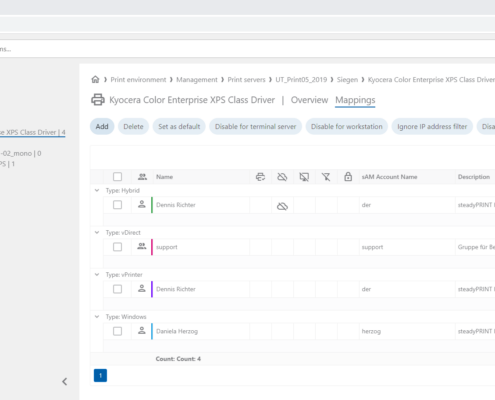Click the Type: Windows group label

126,317
